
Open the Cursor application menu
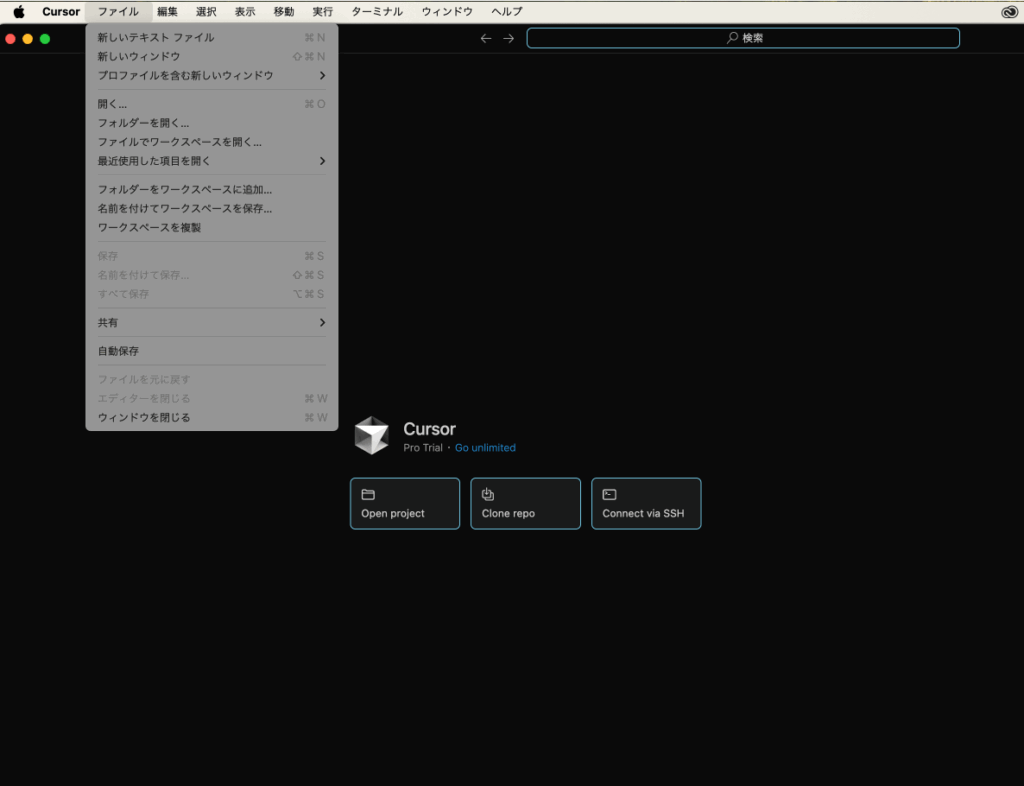[x=61, y=12]
